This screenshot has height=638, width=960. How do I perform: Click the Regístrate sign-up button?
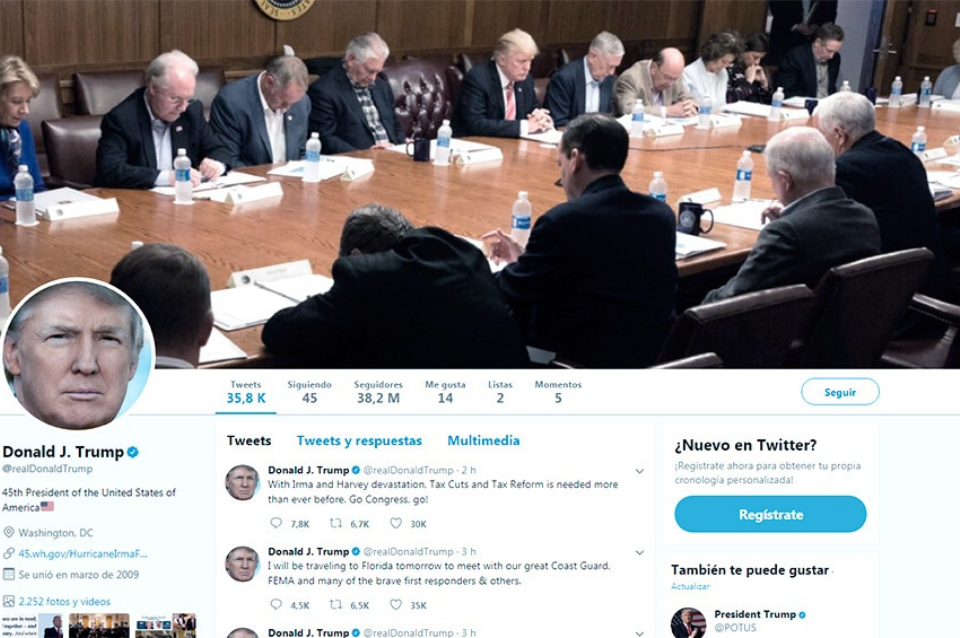click(x=770, y=514)
